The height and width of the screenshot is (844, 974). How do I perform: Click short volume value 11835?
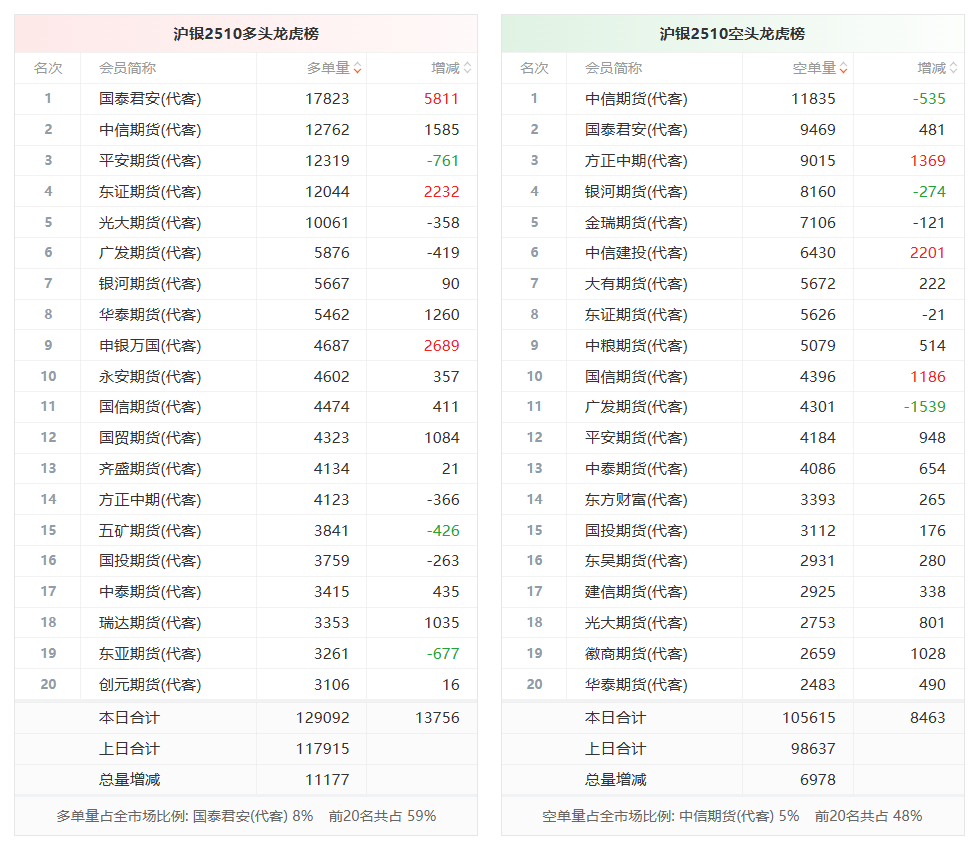(813, 99)
